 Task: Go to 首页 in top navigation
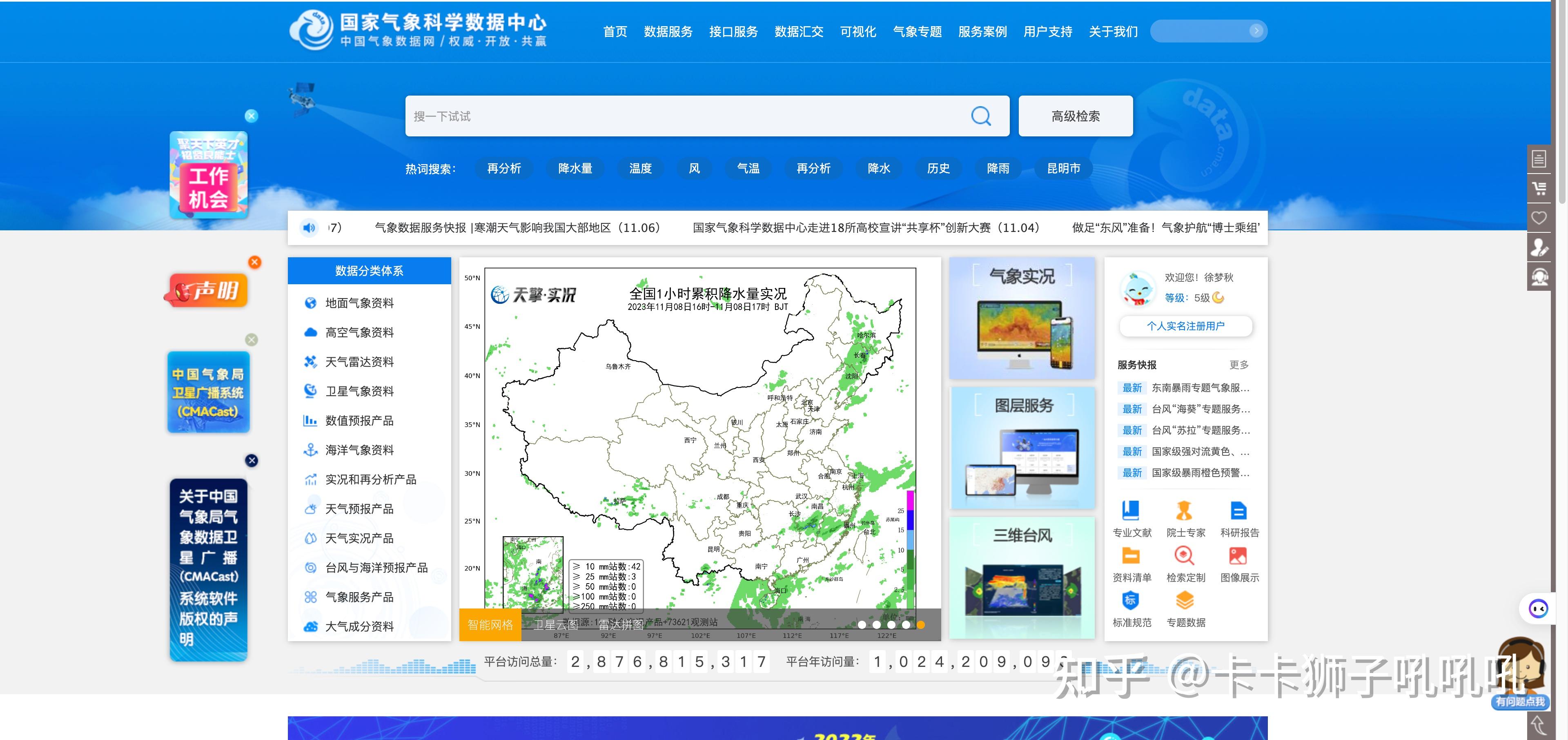[x=615, y=31]
